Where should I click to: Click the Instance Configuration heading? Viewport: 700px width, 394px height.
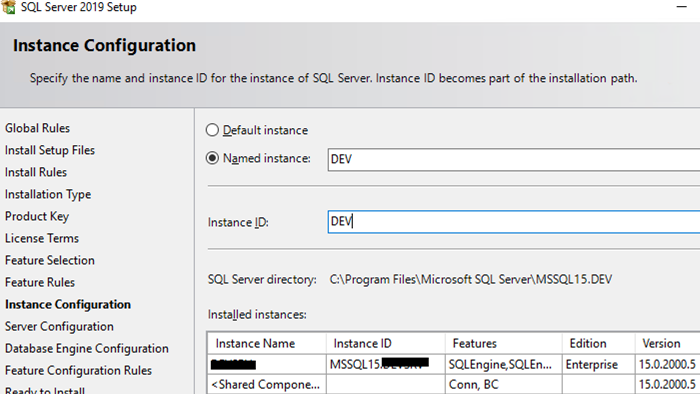104,46
